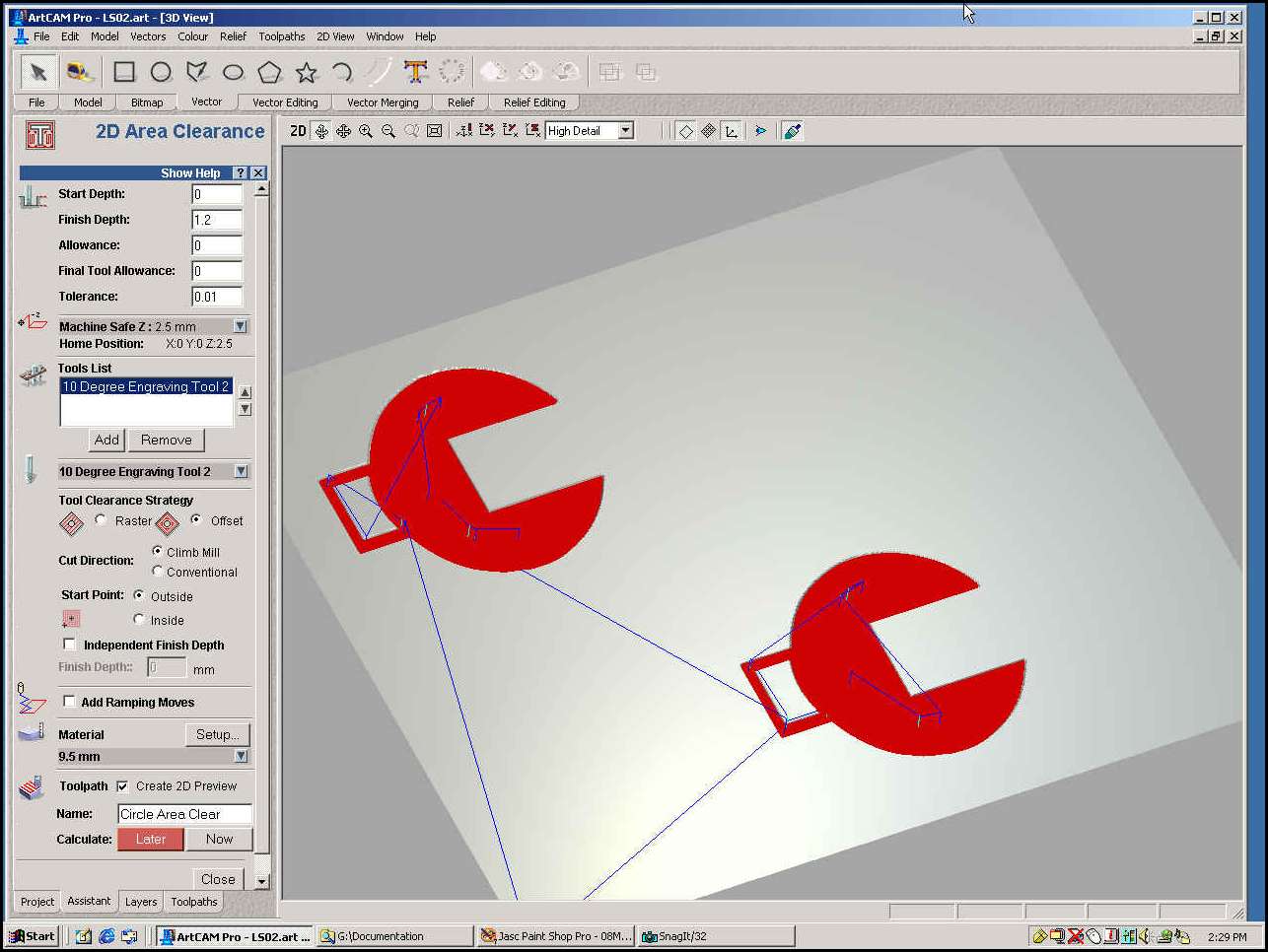Click the toolpath Name field

[x=184, y=814]
